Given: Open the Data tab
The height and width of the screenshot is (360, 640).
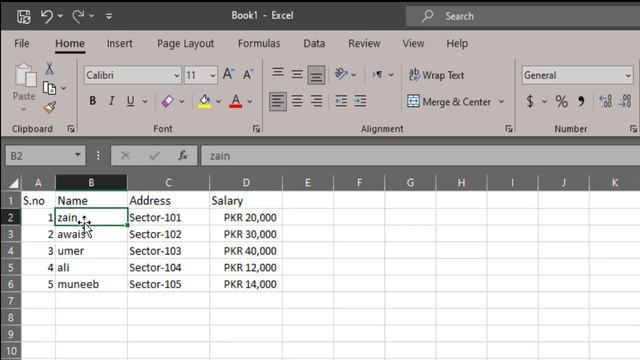Looking at the screenshot, I should click(x=314, y=43).
